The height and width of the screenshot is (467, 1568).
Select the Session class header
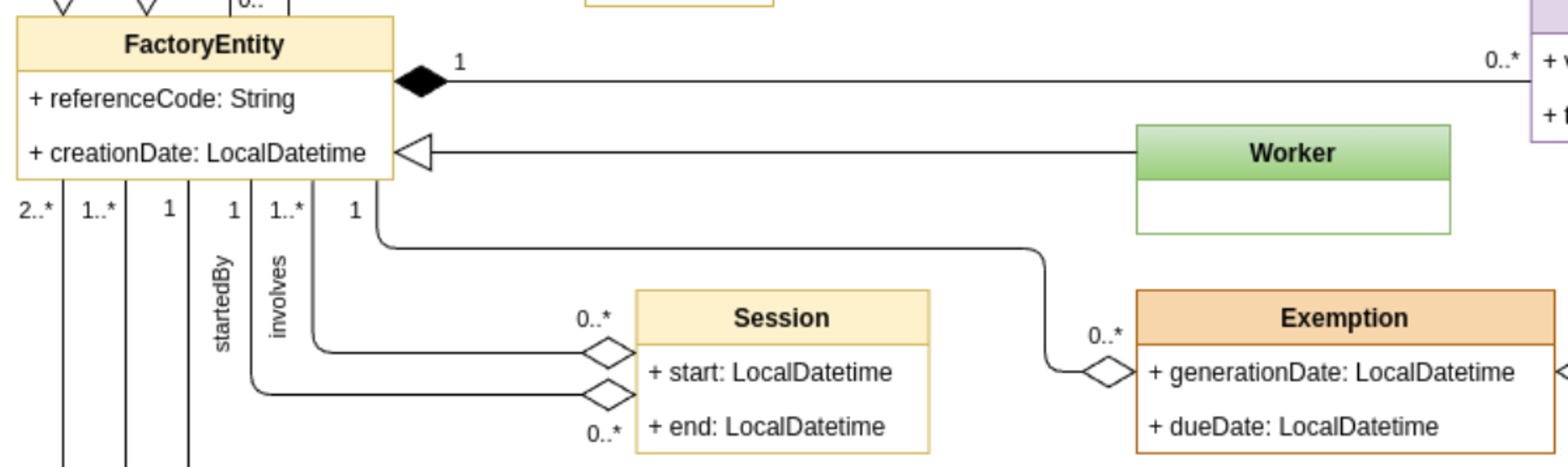[782, 318]
